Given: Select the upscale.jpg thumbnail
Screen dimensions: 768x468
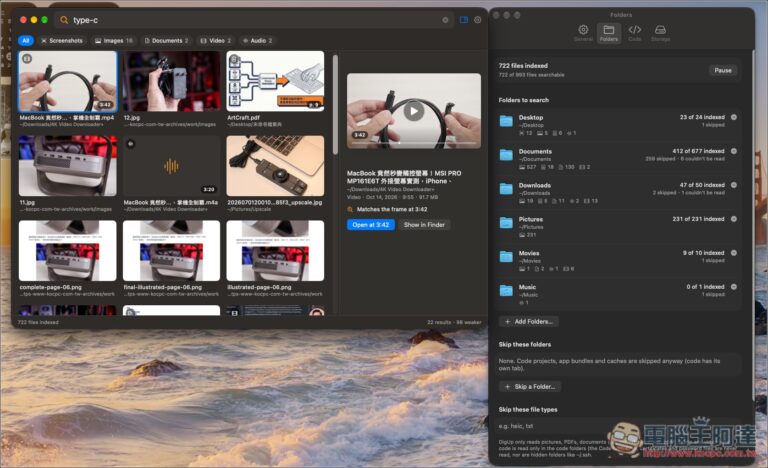Looking at the screenshot, I should tap(275, 166).
